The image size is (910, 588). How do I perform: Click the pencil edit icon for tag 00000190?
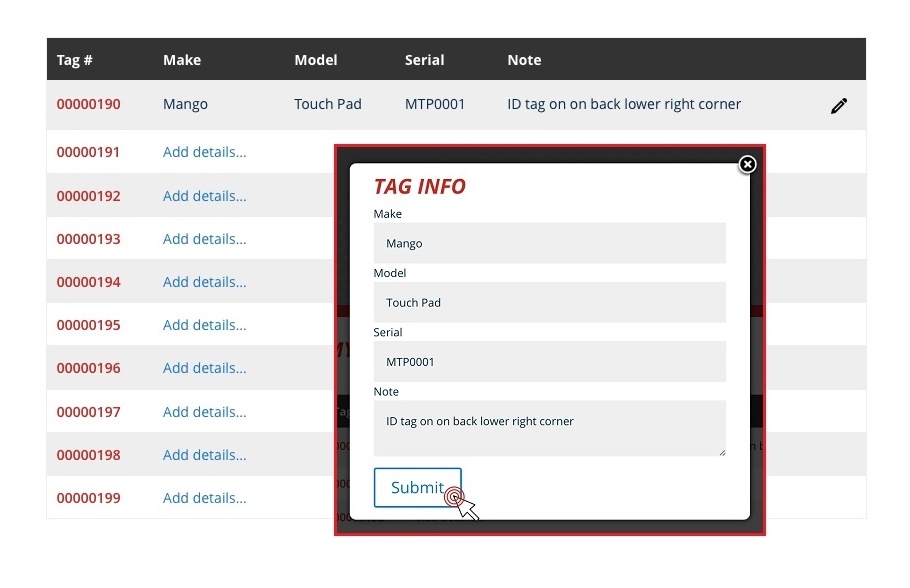pyautogui.click(x=839, y=105)
